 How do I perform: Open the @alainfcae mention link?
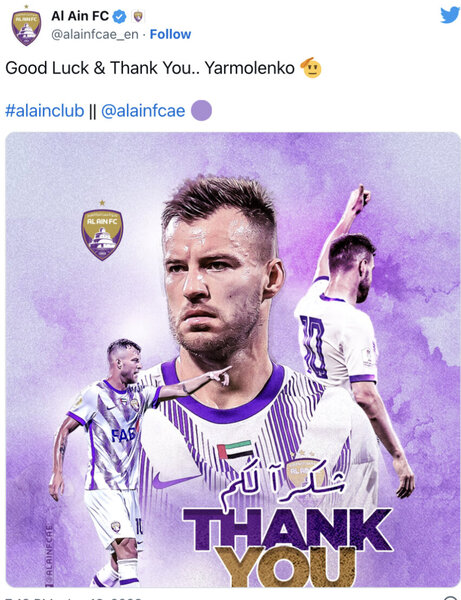[143, 111]
